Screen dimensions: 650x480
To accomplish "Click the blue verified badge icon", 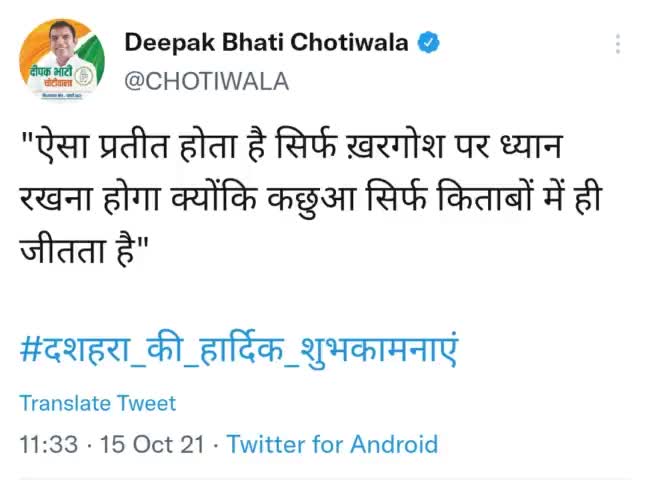I will [430, 43].
